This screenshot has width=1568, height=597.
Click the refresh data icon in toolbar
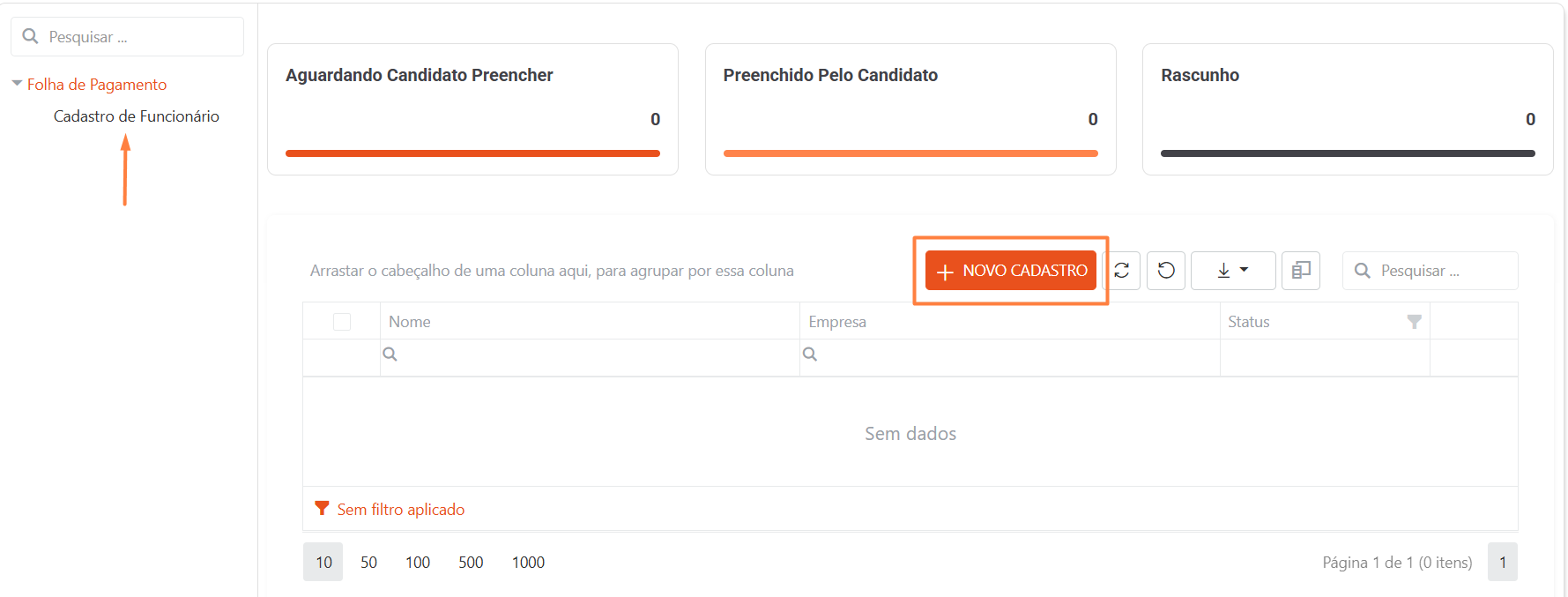[x=1122, y=271]
